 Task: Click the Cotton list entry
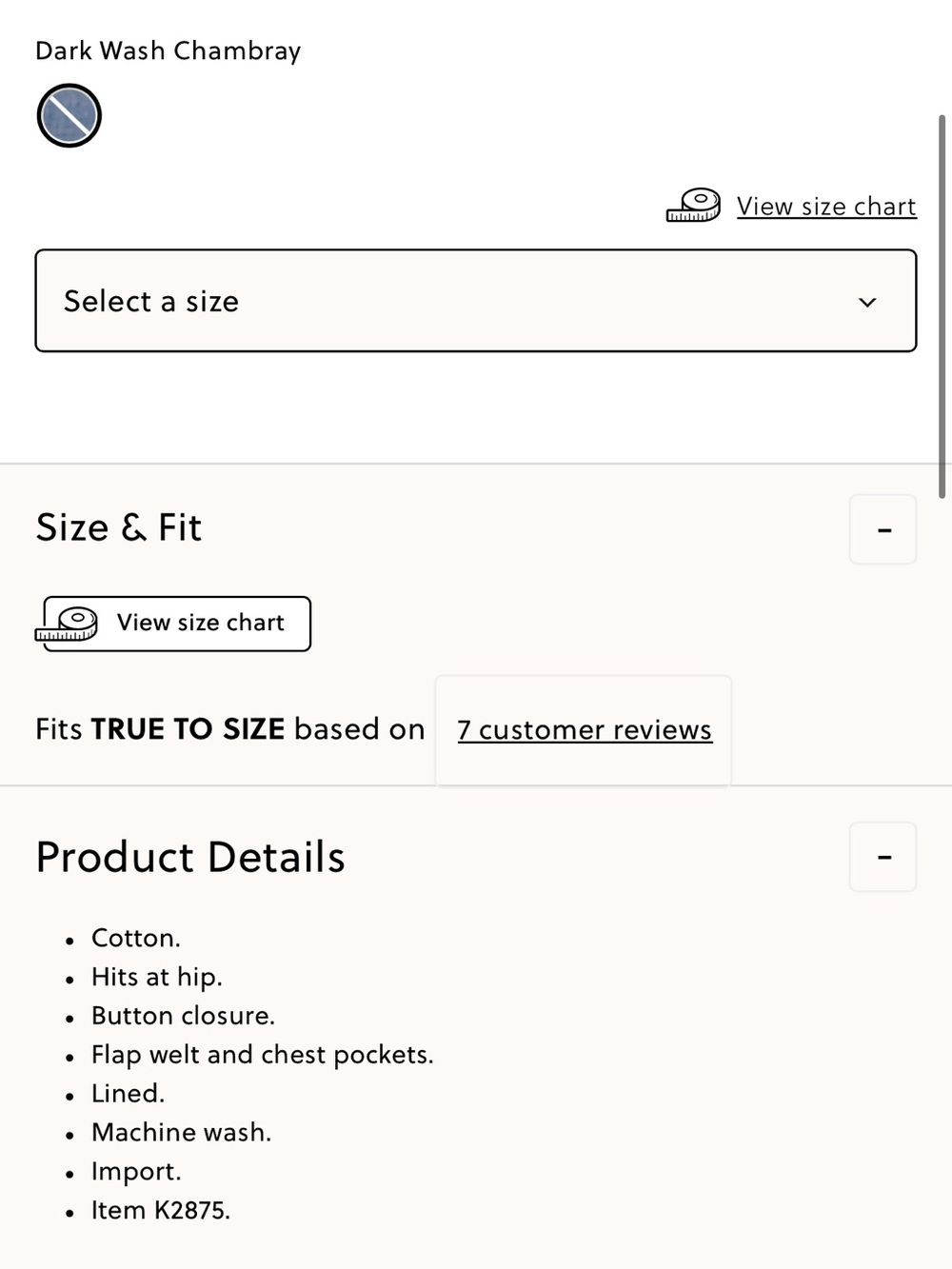pyautogui.click(x=136, y=938)
